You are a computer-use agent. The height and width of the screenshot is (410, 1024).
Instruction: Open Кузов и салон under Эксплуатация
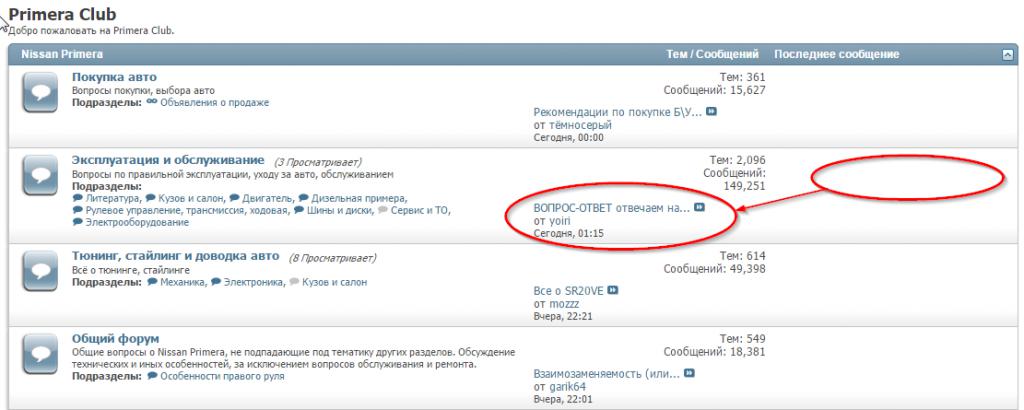[x=191, y=198]
